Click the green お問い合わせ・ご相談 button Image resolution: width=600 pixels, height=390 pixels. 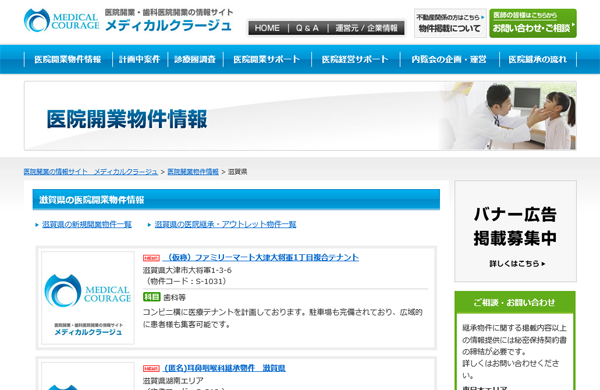533,23
